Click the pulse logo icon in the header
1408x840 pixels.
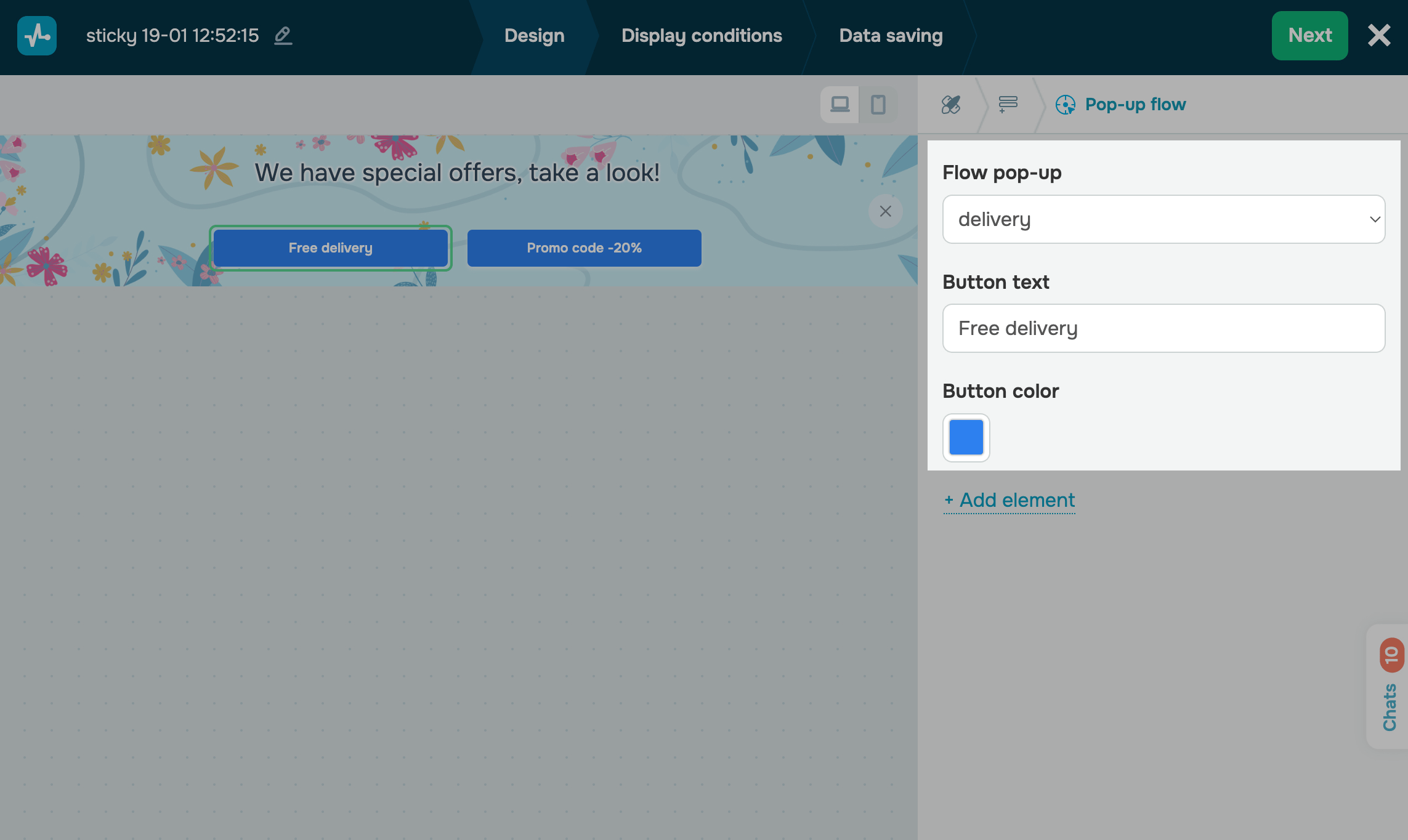(37, 36)
